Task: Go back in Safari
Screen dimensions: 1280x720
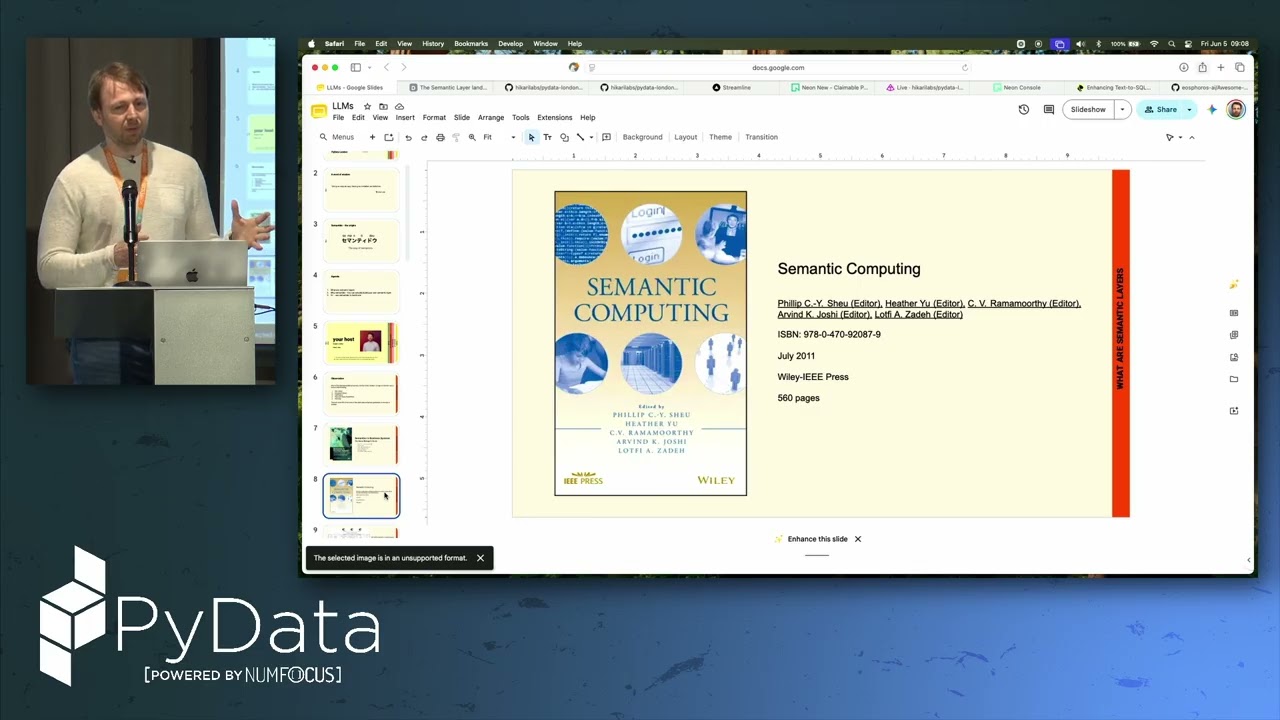Action: [386, 67]
